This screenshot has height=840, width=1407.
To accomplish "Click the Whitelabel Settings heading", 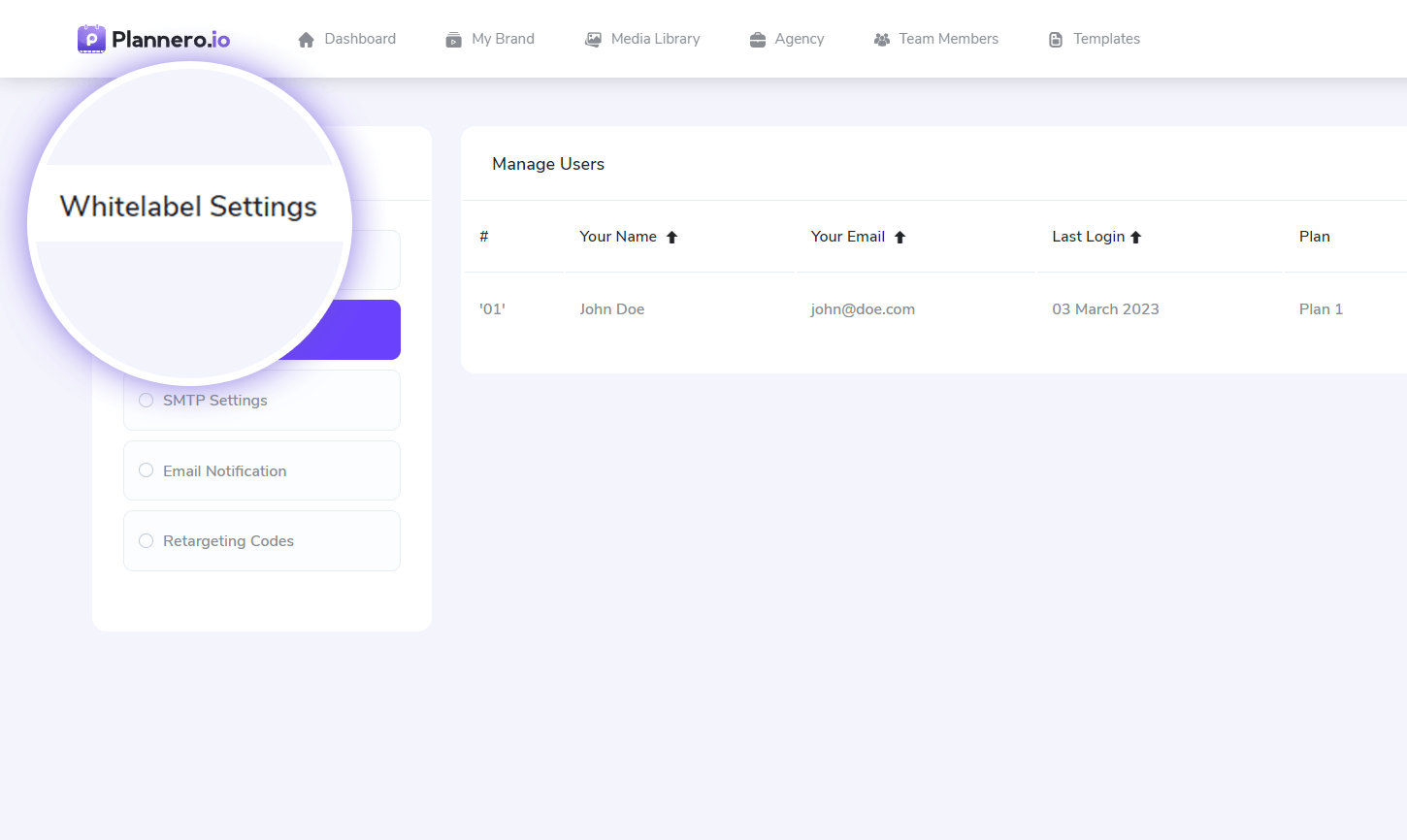I will click(x=188, y=207).
